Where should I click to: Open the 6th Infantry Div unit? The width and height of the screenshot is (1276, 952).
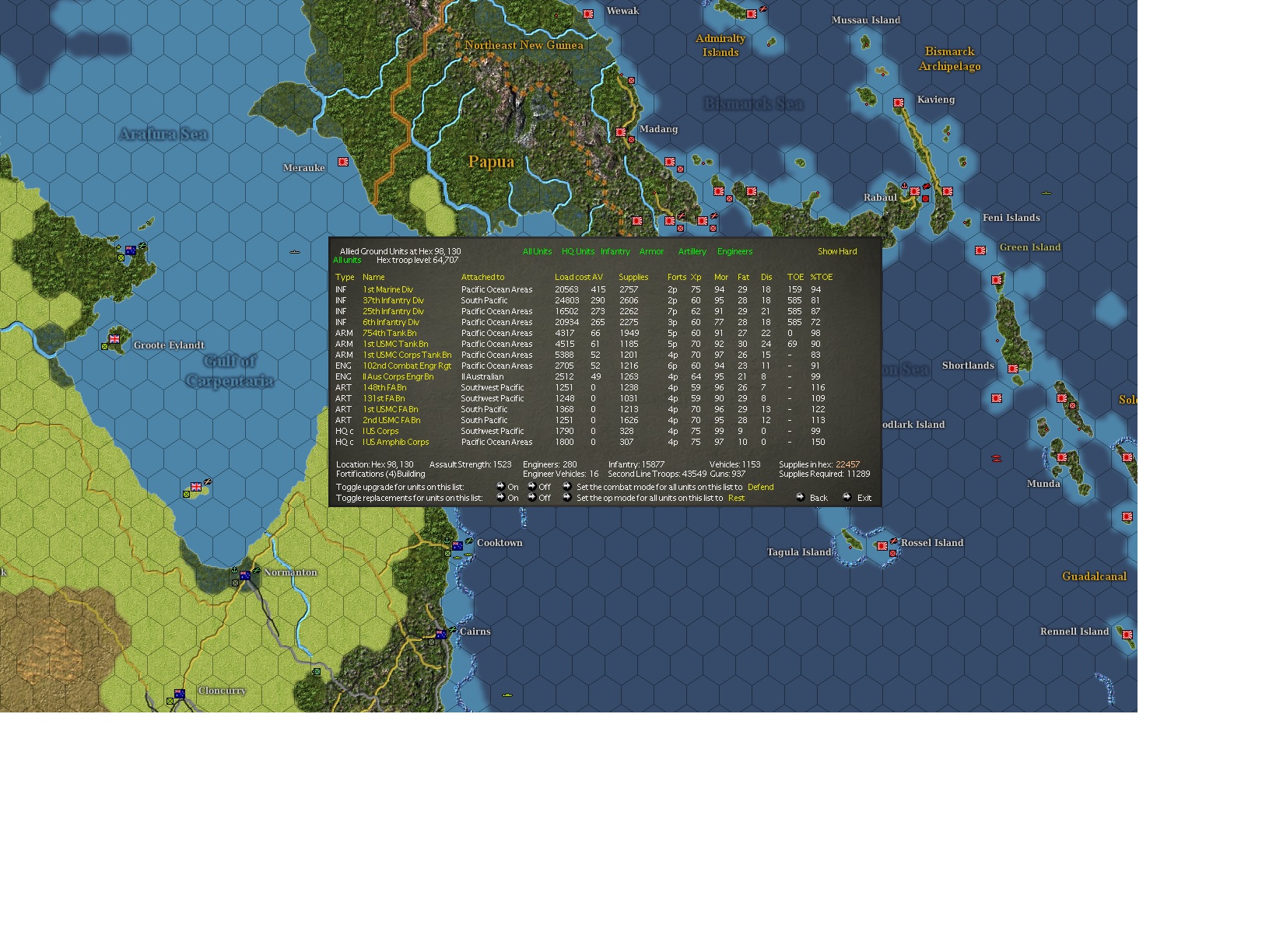[391, 322]
